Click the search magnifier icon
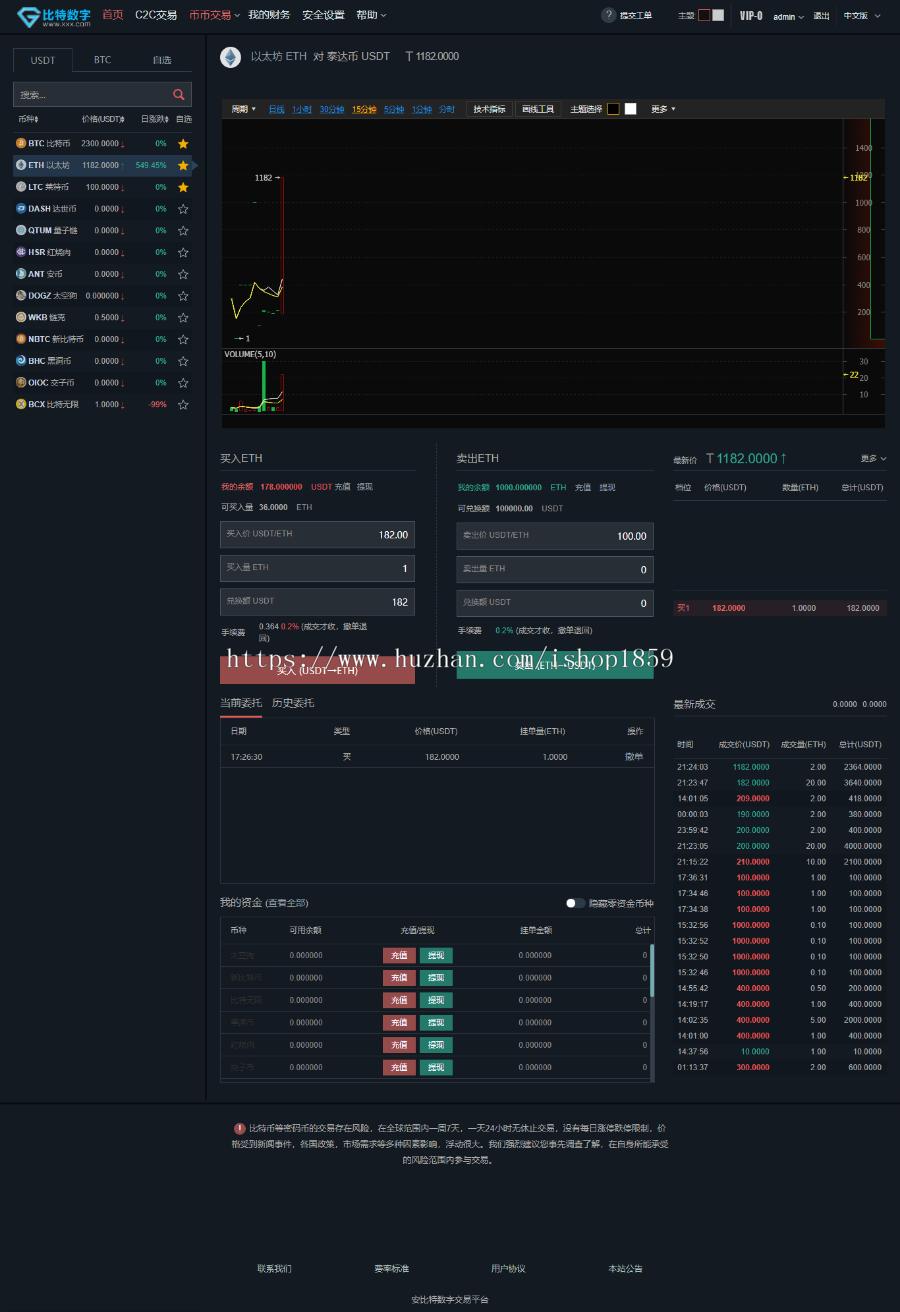The height and width of the screenshot is (1312, 900). [x=179, y=95]
